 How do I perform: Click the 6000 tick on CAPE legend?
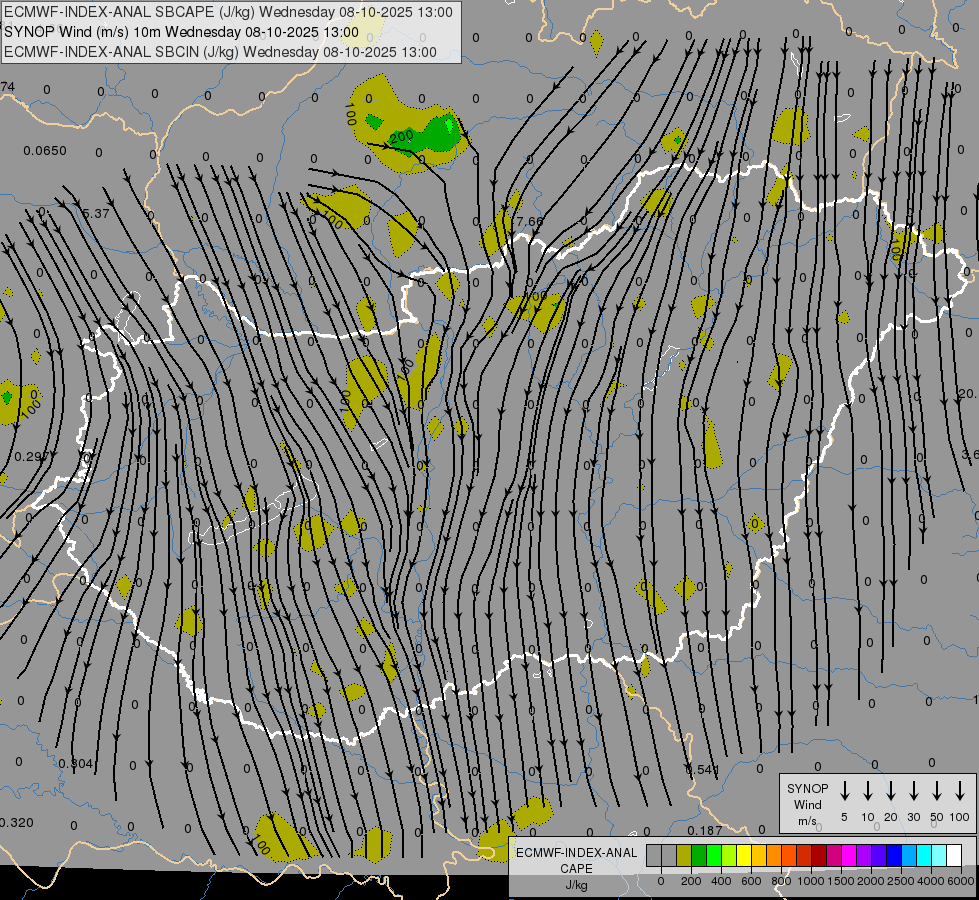point(962,881)
